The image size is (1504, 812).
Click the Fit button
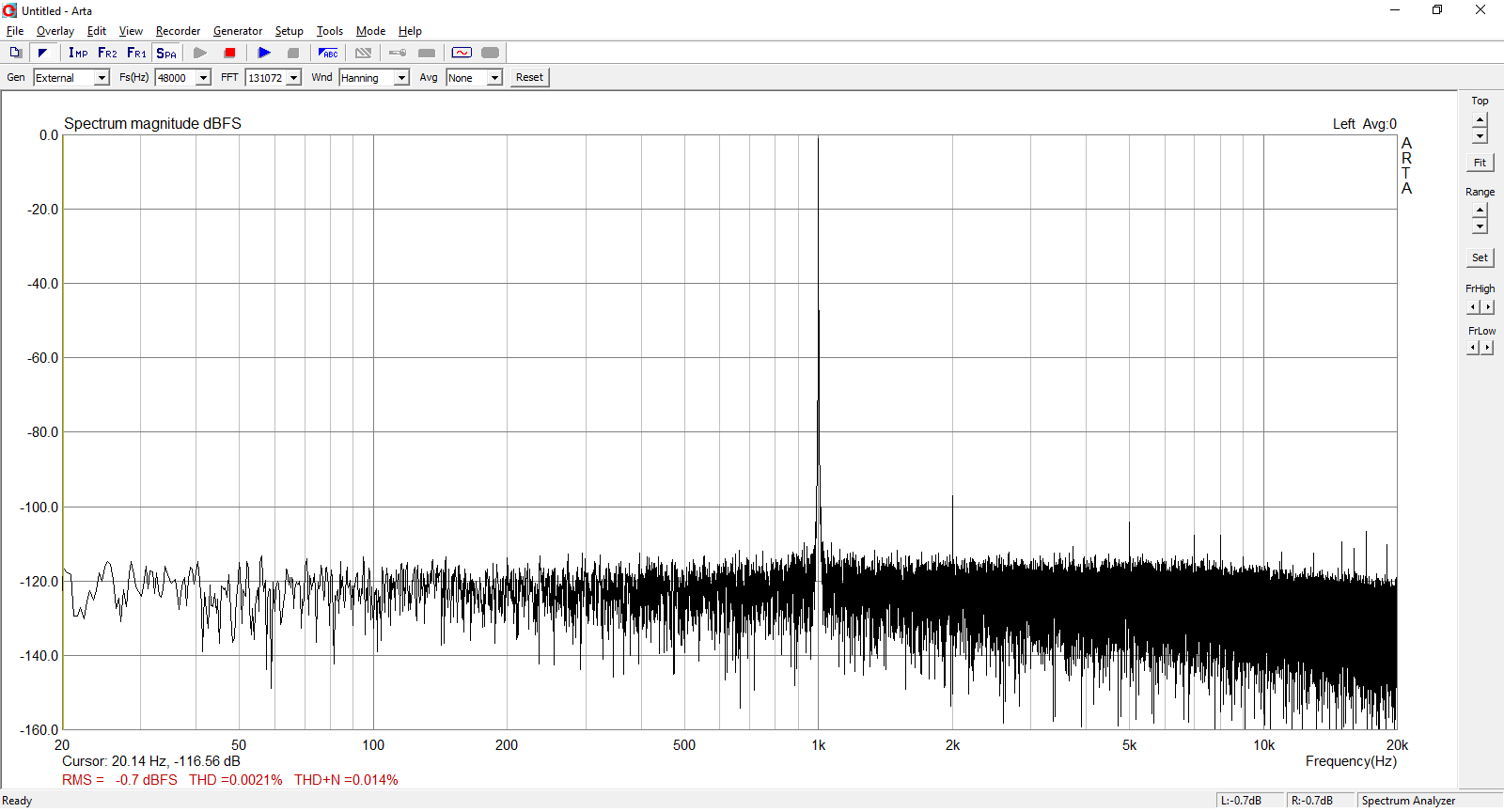1480,163
